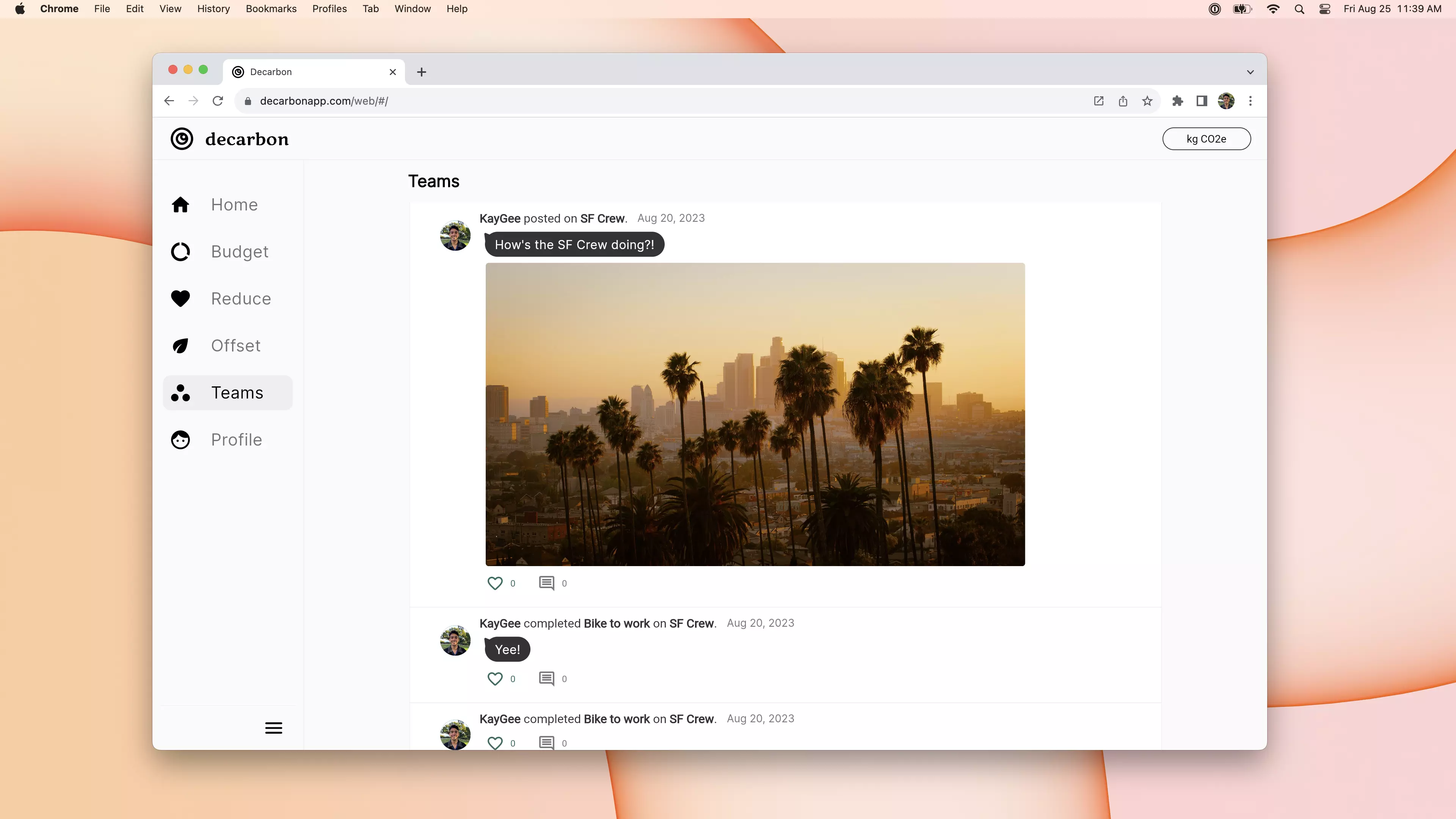Go back in Chrome

[169, 101]
